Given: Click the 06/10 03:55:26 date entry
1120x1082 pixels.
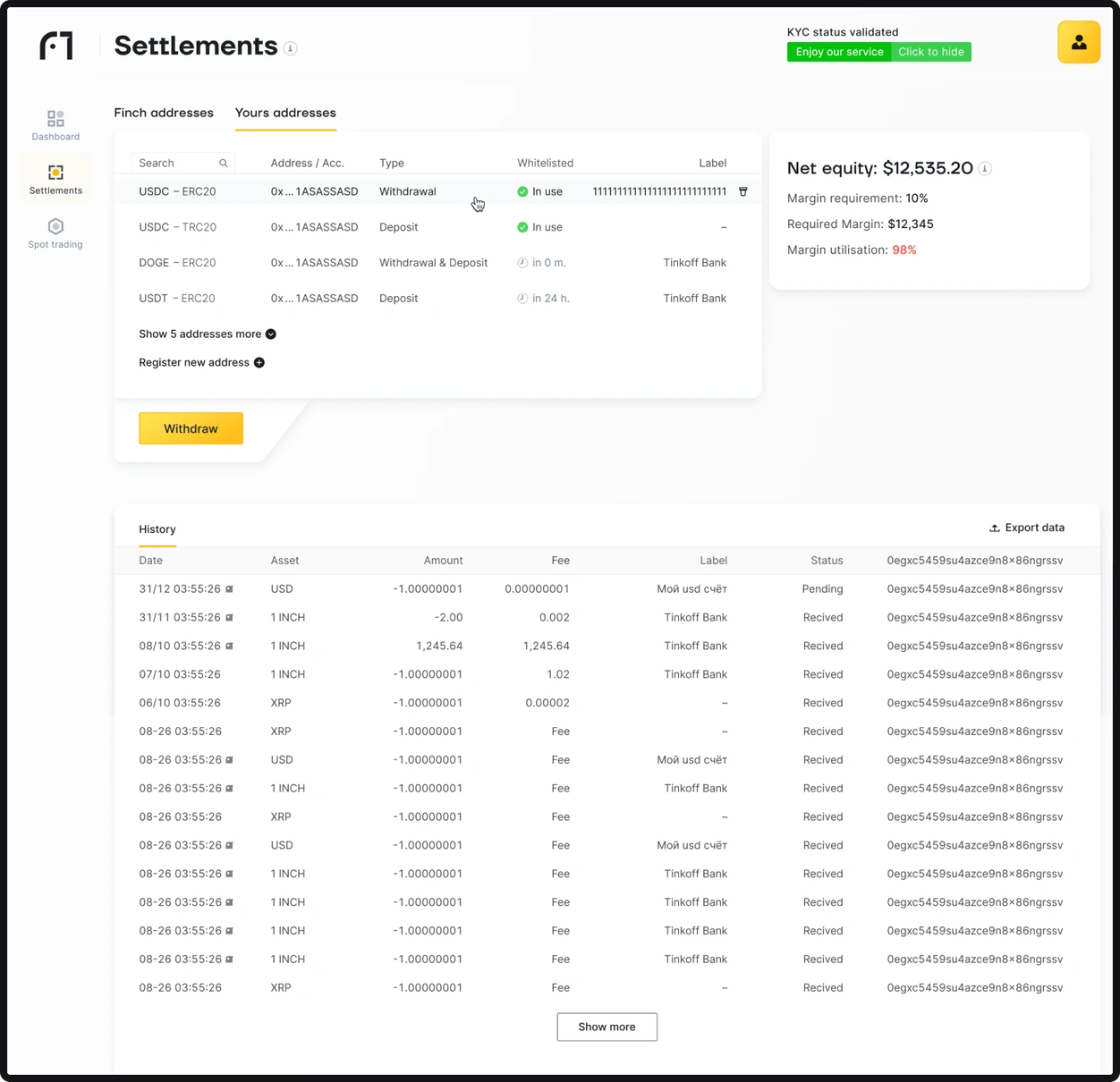Looking at the screenshot, I should [x=180, y=704].
